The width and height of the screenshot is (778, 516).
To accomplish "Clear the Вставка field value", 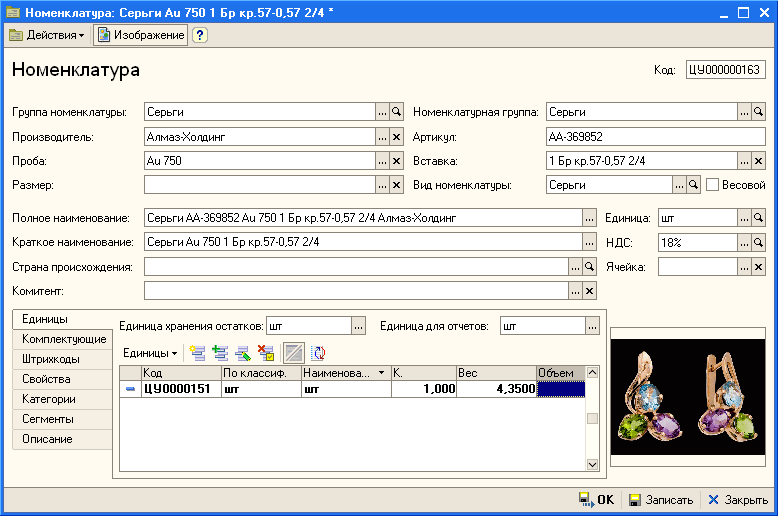I will (758, 161).
